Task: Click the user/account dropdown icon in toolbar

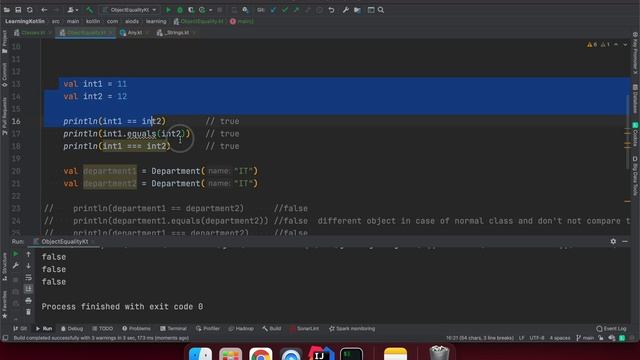Action: pyautogui.click(x=73, y=10)
